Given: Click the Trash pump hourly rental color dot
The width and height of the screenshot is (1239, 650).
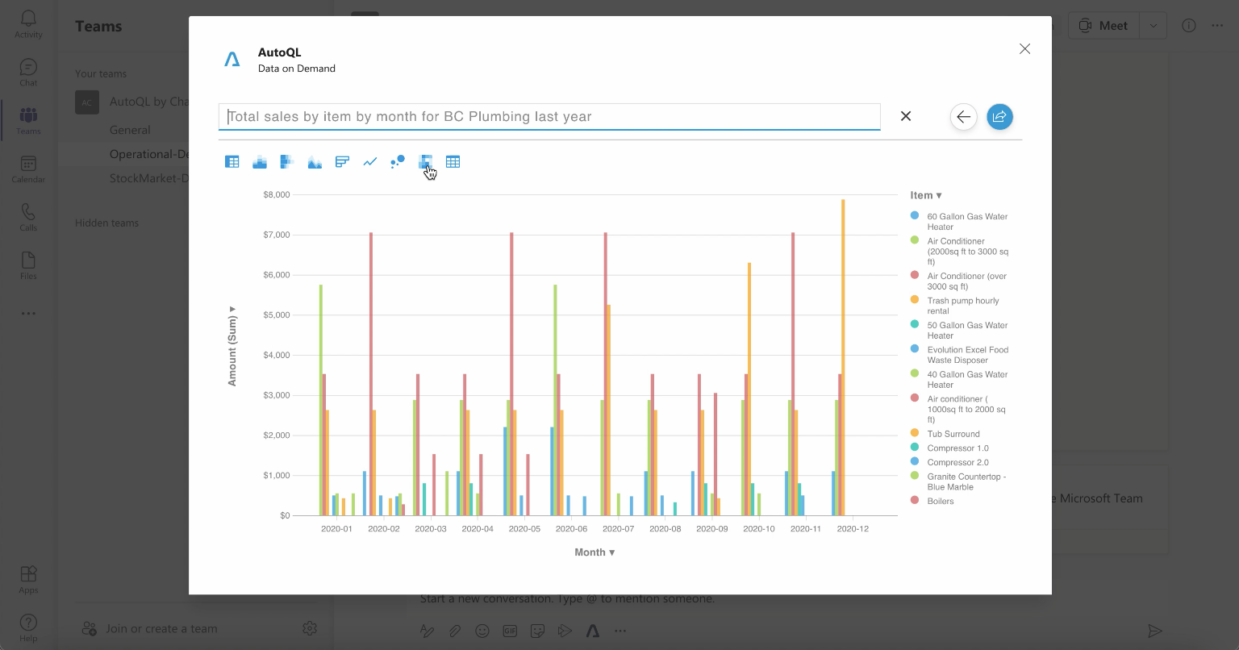Looking at the screenshot, I should coord(914,300).
